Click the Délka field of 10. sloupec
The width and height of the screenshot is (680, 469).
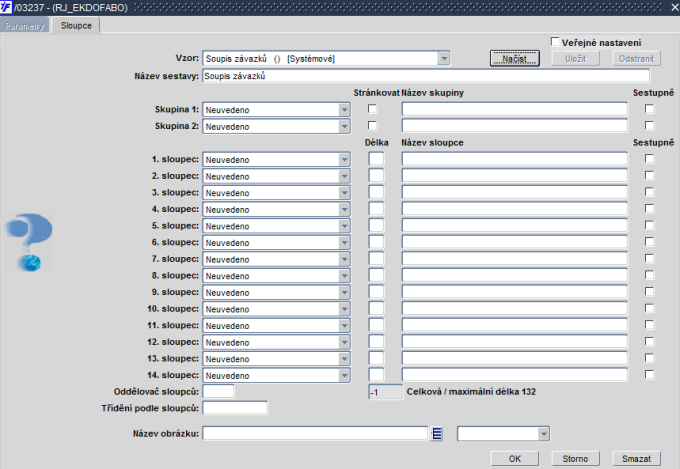(376, 308)
